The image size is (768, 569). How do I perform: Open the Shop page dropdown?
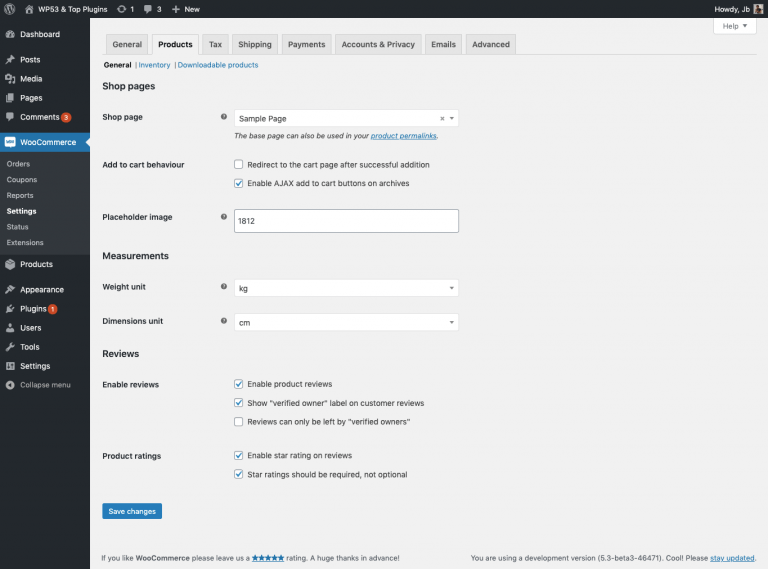click(x=346, y=119)
